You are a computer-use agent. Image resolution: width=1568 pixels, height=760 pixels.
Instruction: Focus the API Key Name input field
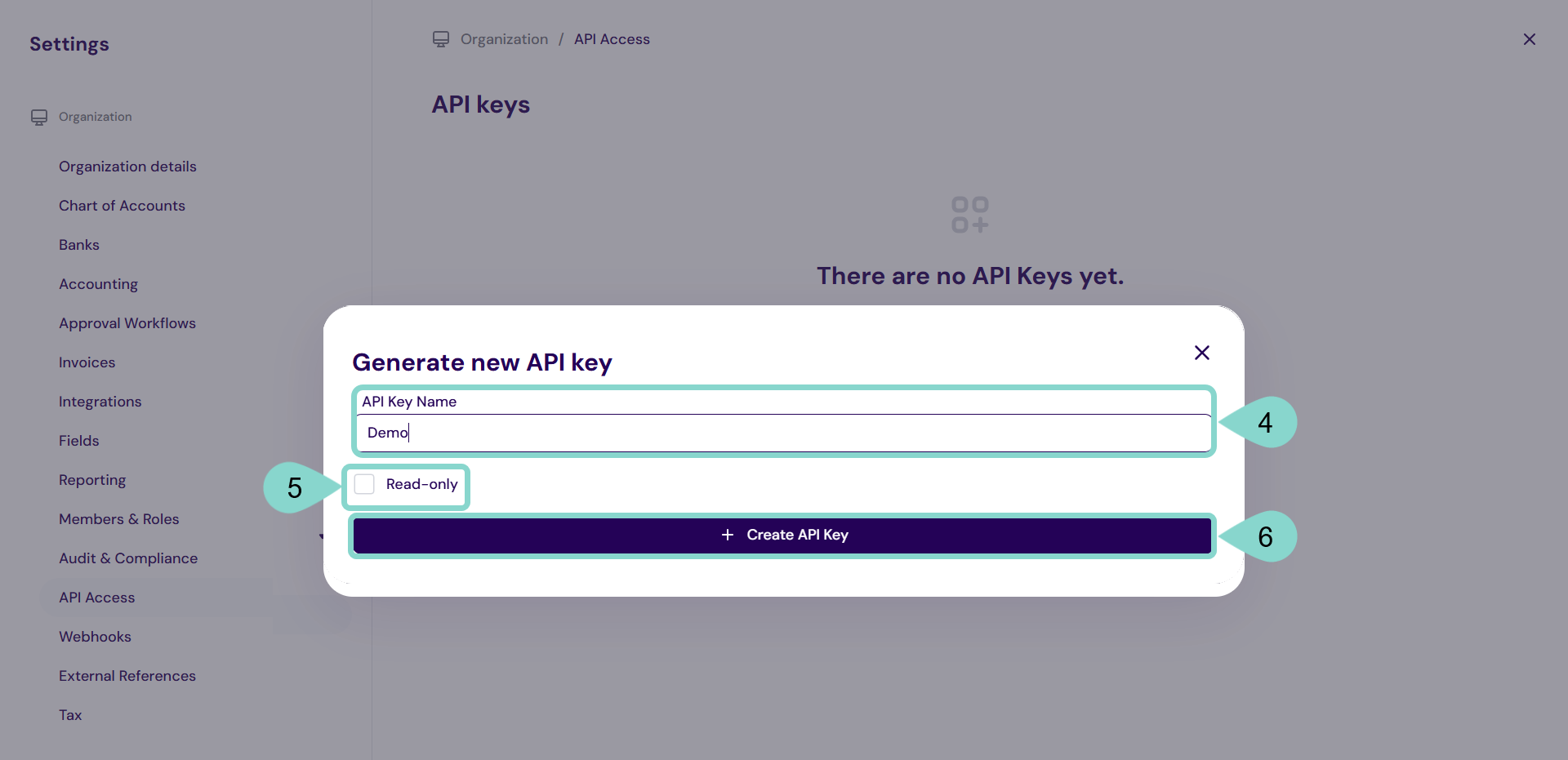(782, 433)
